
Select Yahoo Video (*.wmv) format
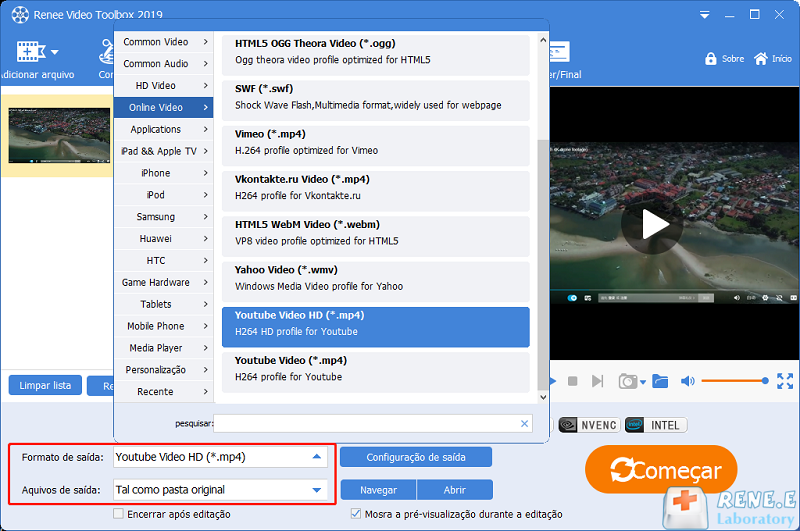tap(376, 282)
